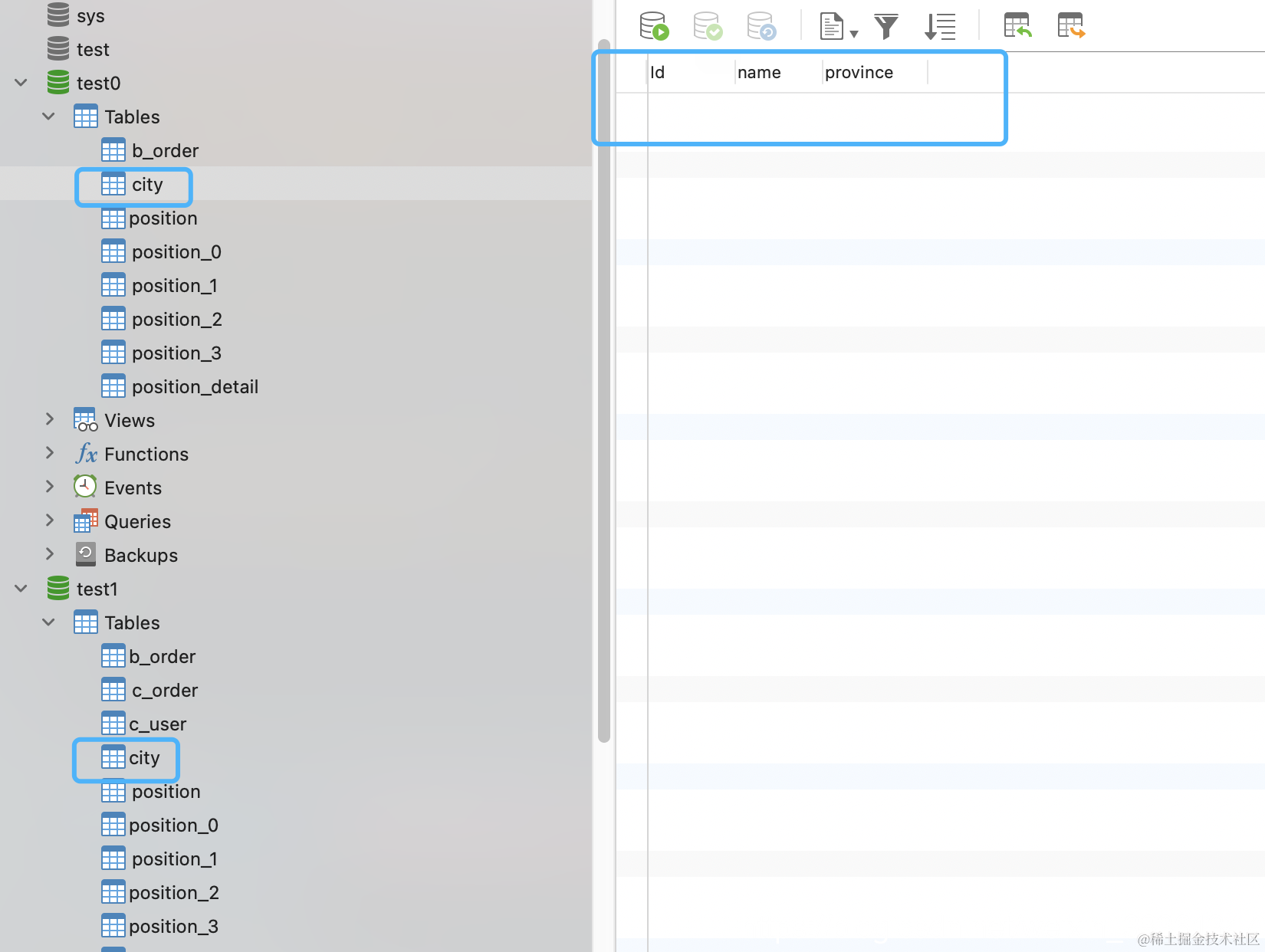The width and height of the screenshot is (1265, 952).
Task: Click the sys database label
Action: [90, 15]
